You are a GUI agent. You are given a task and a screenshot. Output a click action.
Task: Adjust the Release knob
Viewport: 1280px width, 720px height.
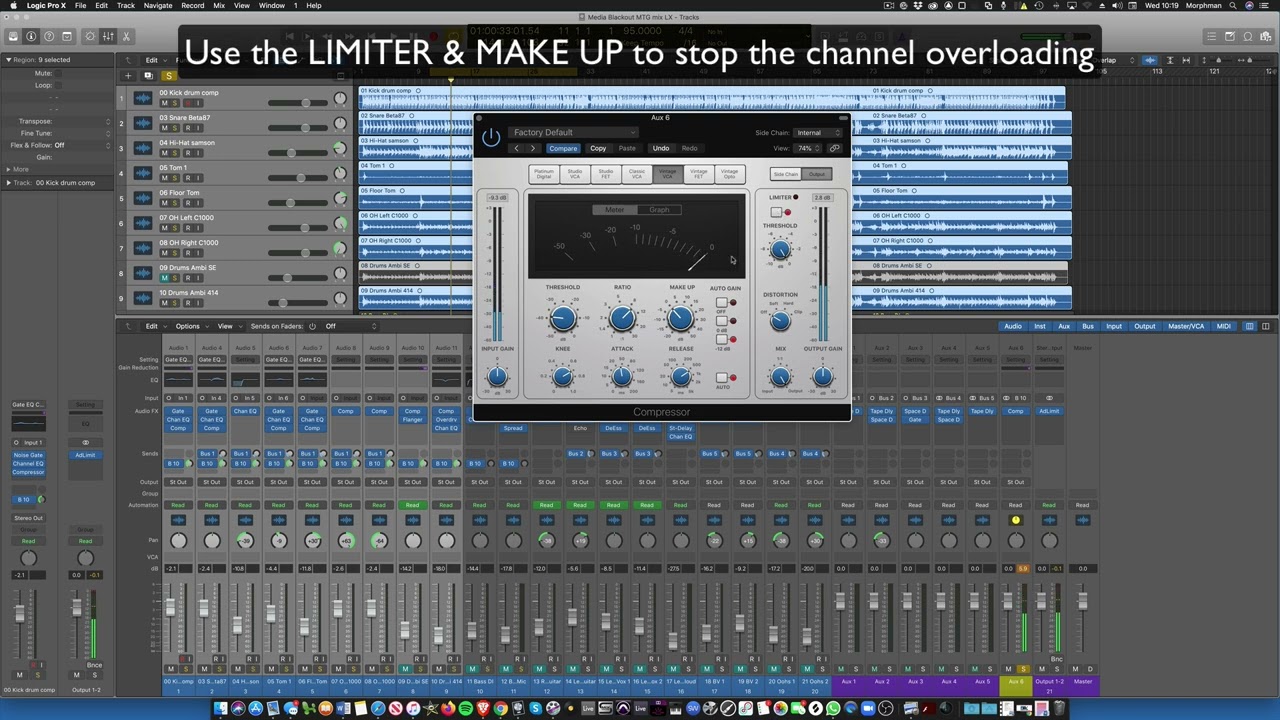click(x=681, y=377)
